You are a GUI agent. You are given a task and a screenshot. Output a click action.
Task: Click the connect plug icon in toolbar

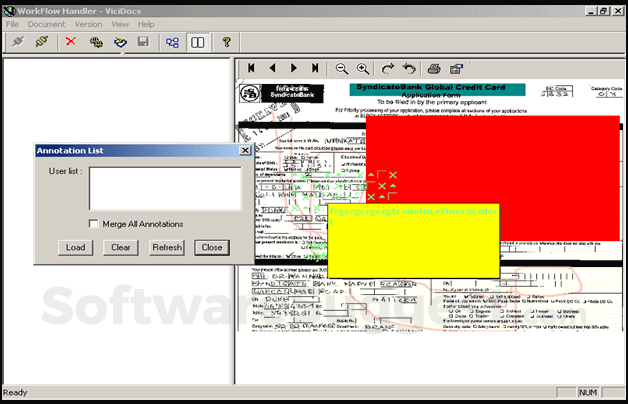pyautogui.click(x=18, y=42)
